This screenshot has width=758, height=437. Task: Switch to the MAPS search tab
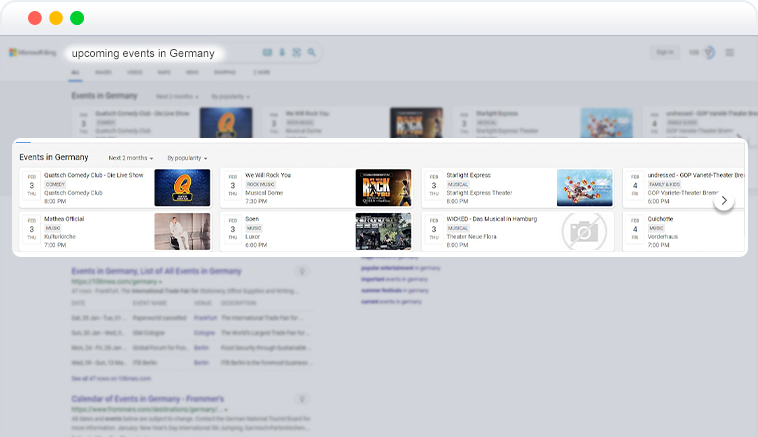(x=164, y=73)
